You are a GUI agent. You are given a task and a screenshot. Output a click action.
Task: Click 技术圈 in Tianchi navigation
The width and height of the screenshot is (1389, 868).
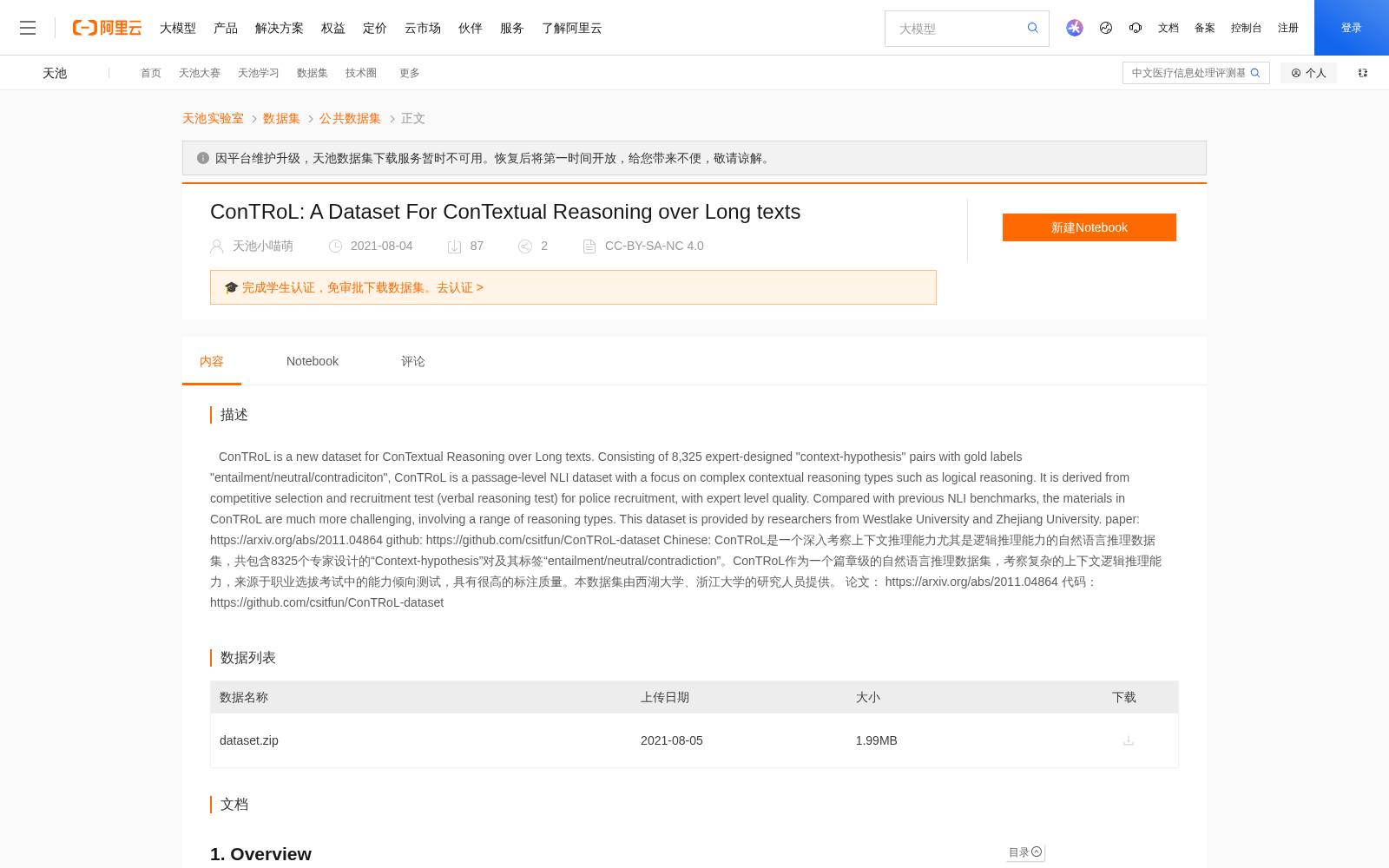tap(361, 73)
